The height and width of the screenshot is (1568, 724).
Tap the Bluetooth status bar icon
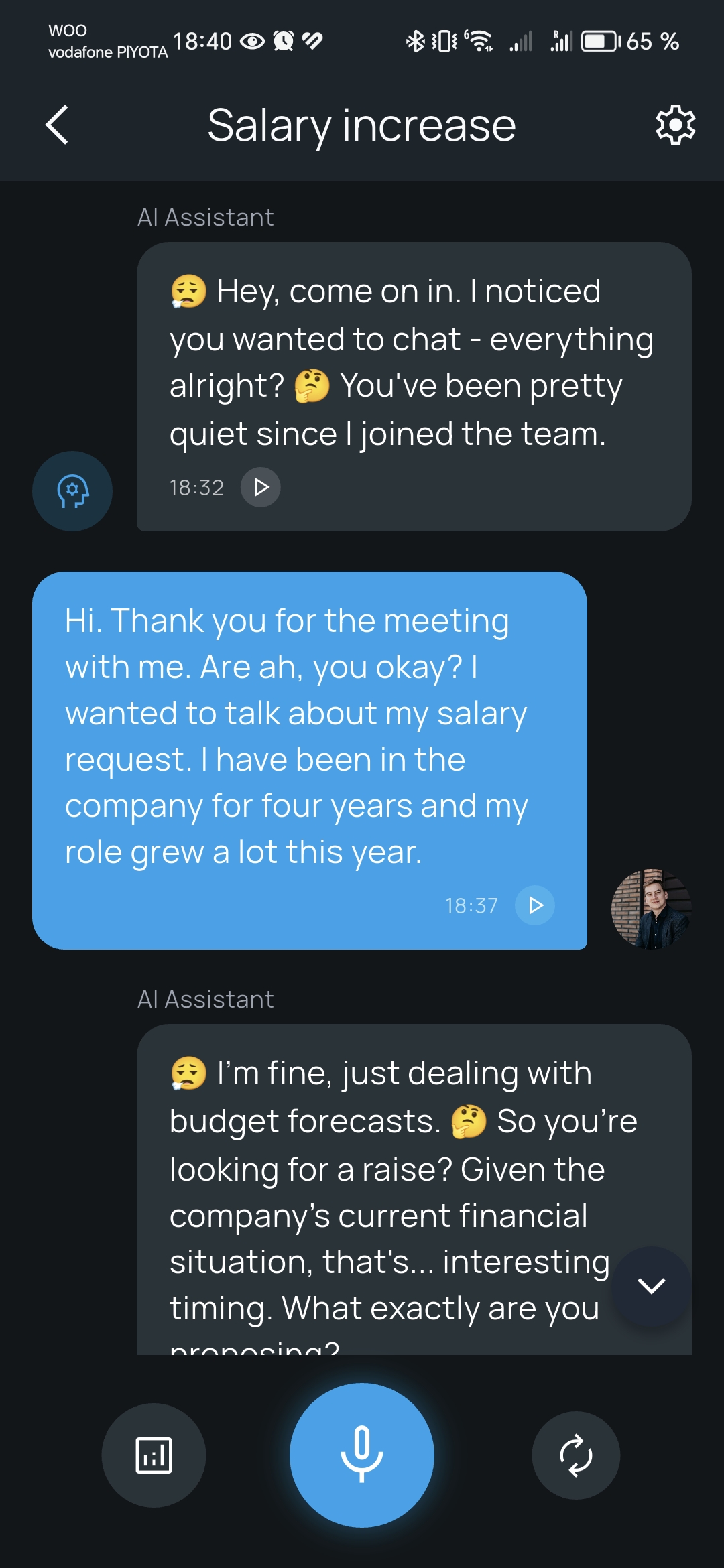tap(415, 42)
